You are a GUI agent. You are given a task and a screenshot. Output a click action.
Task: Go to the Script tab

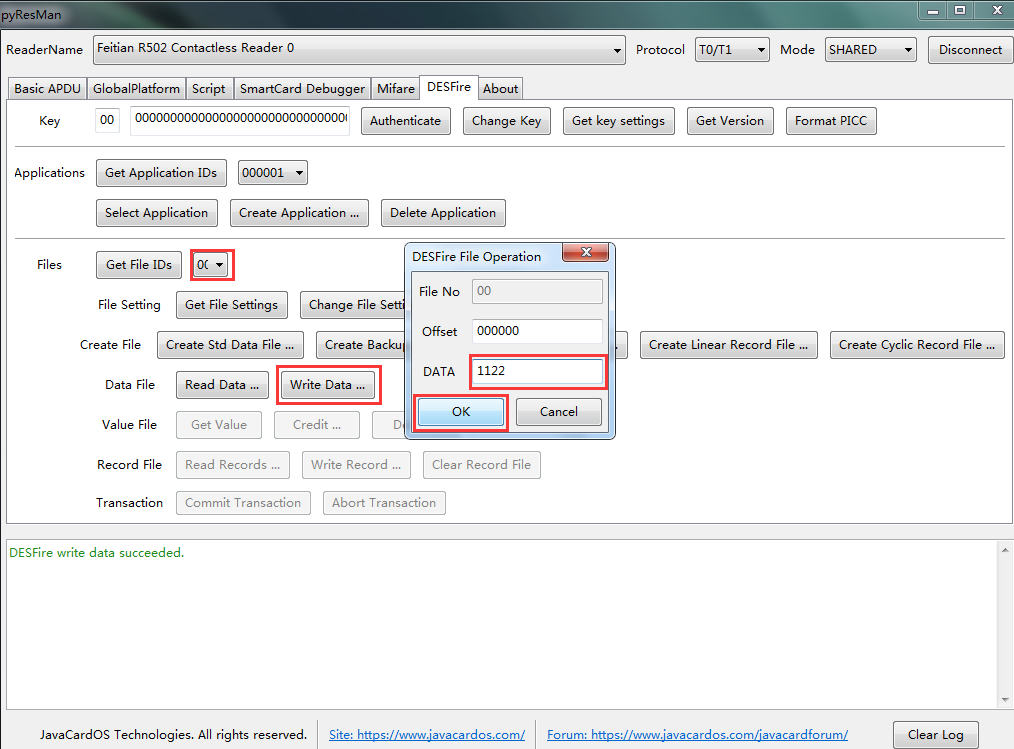point(208,89)
